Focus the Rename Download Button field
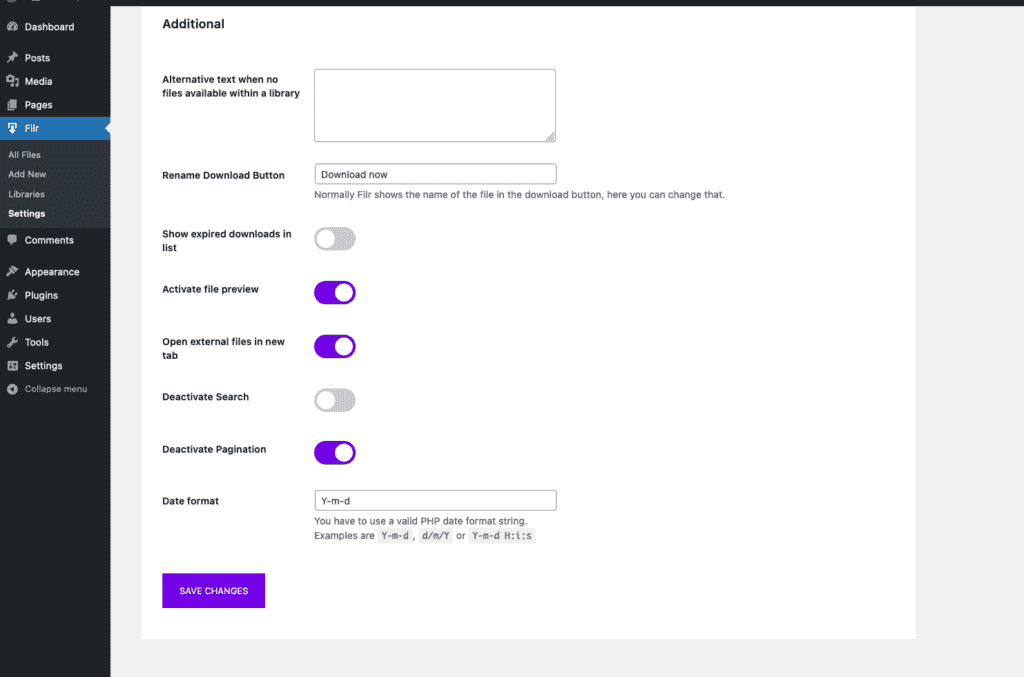The image size is (1024, 677). point(435,174)
